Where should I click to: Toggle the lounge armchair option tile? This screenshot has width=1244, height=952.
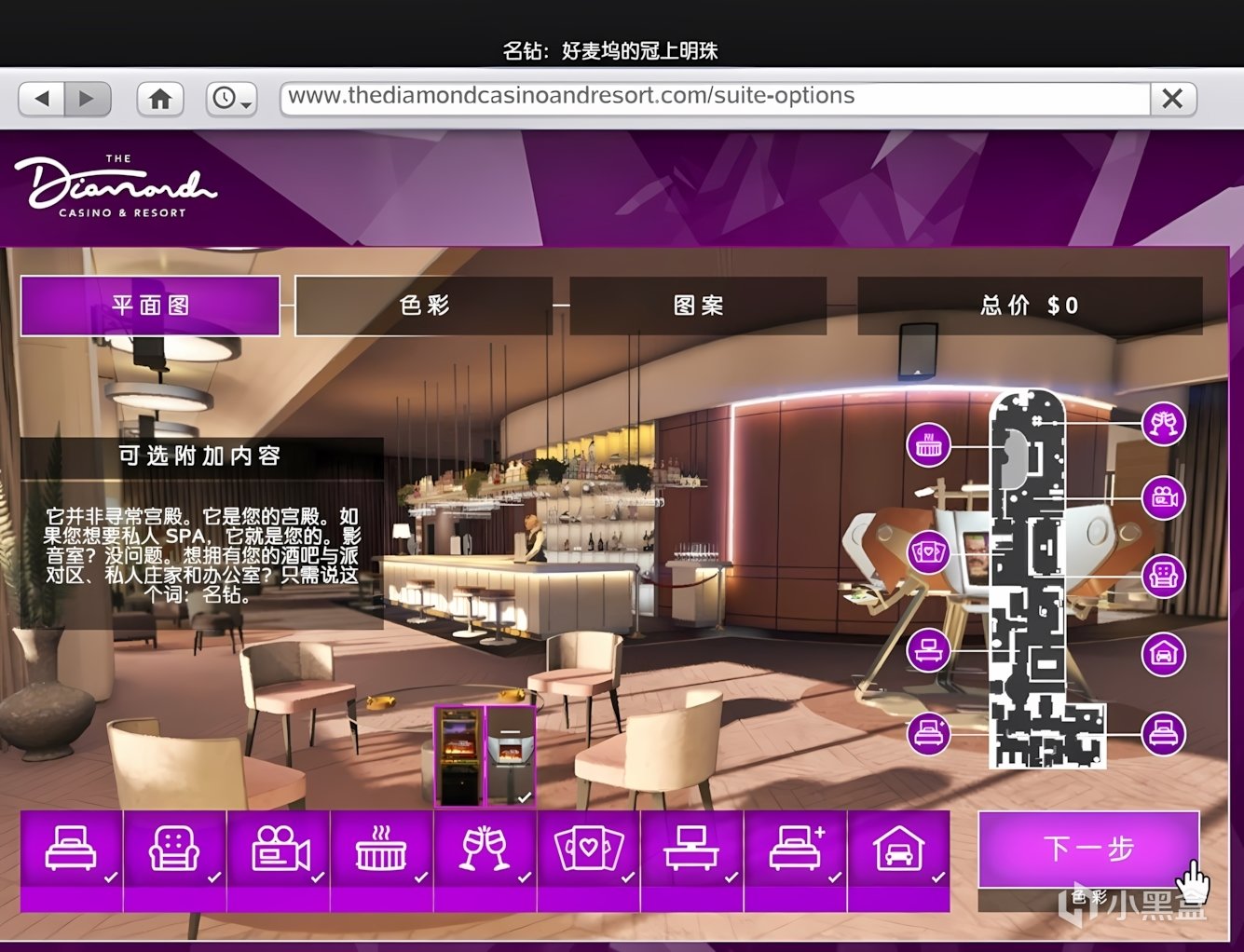[x=175, y=861]
